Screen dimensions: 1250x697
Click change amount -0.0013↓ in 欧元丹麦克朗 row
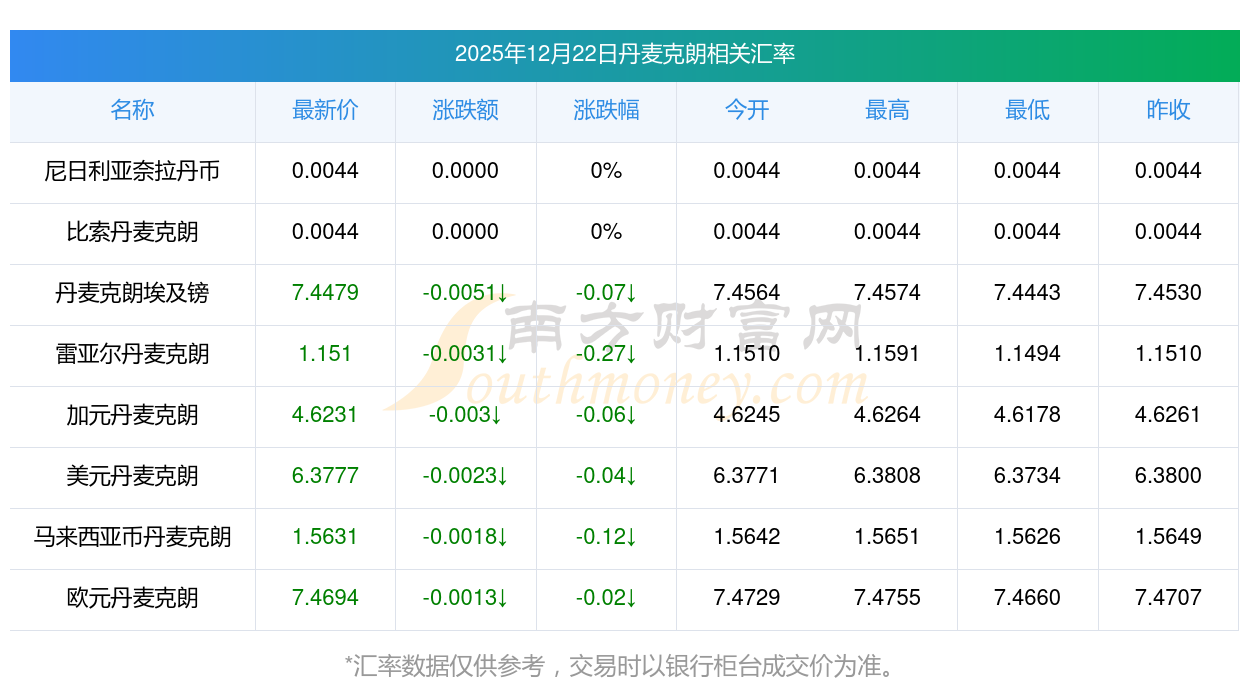click(465, 598)
